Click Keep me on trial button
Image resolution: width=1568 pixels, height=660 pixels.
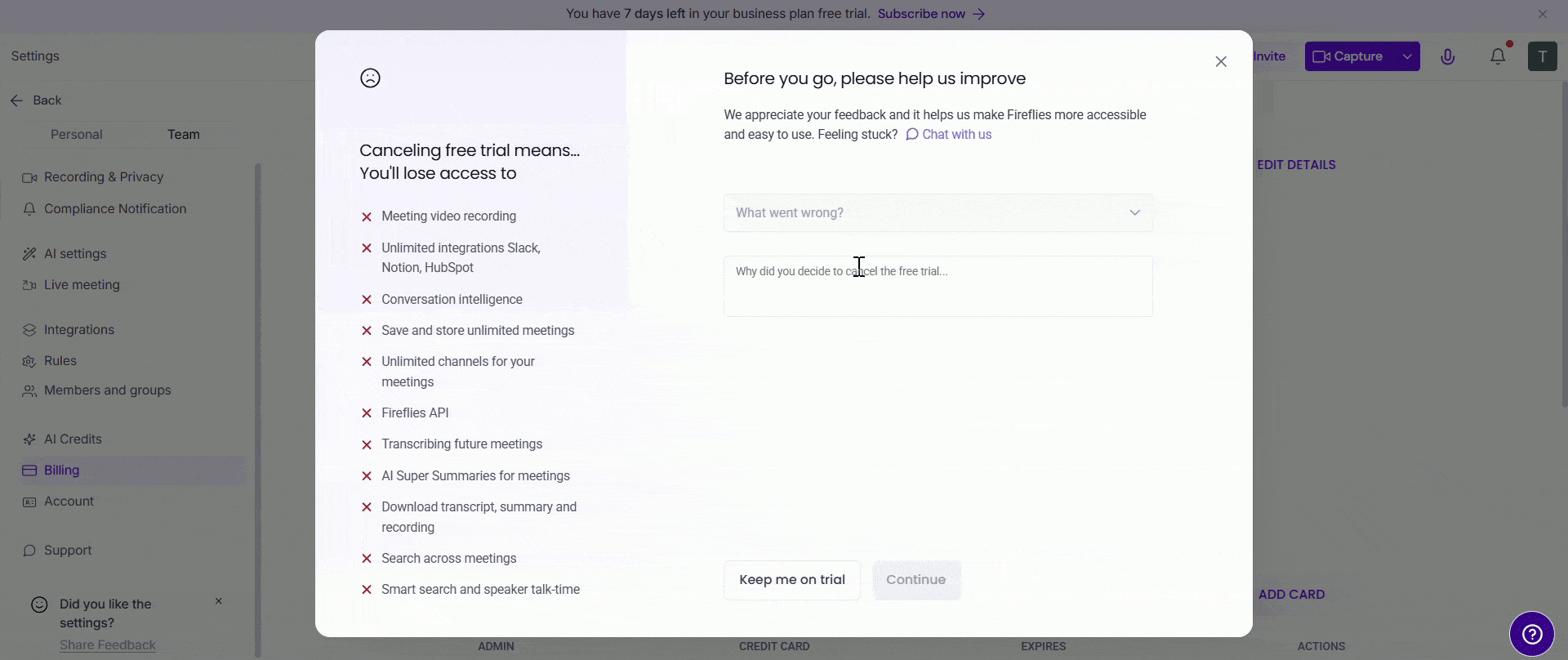[x=791, y=580]
